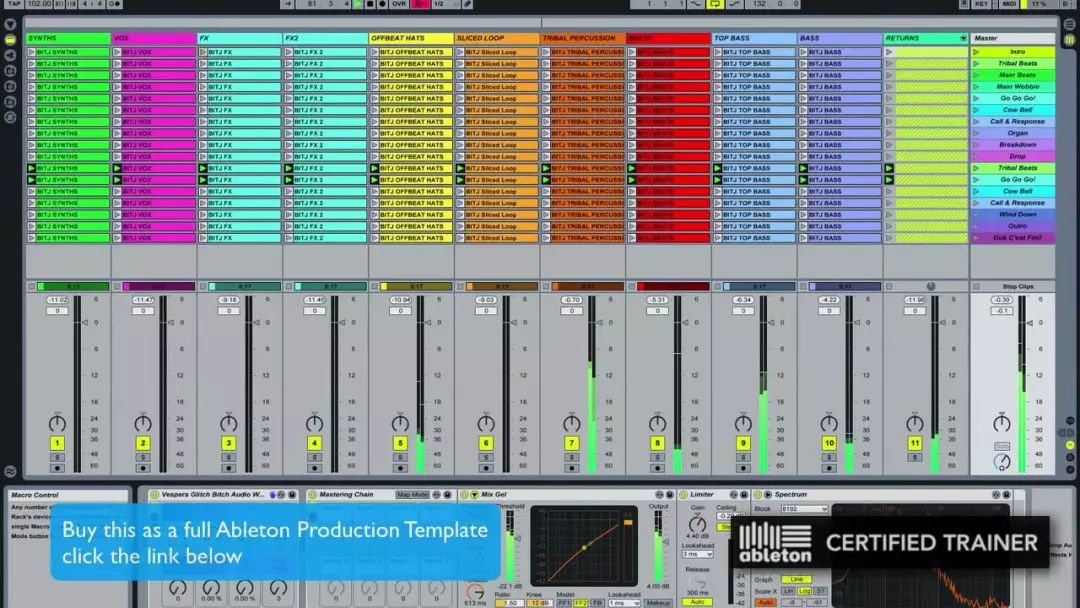Click the TAP tempo button
1080x608 pixels.
click(13, 4)
